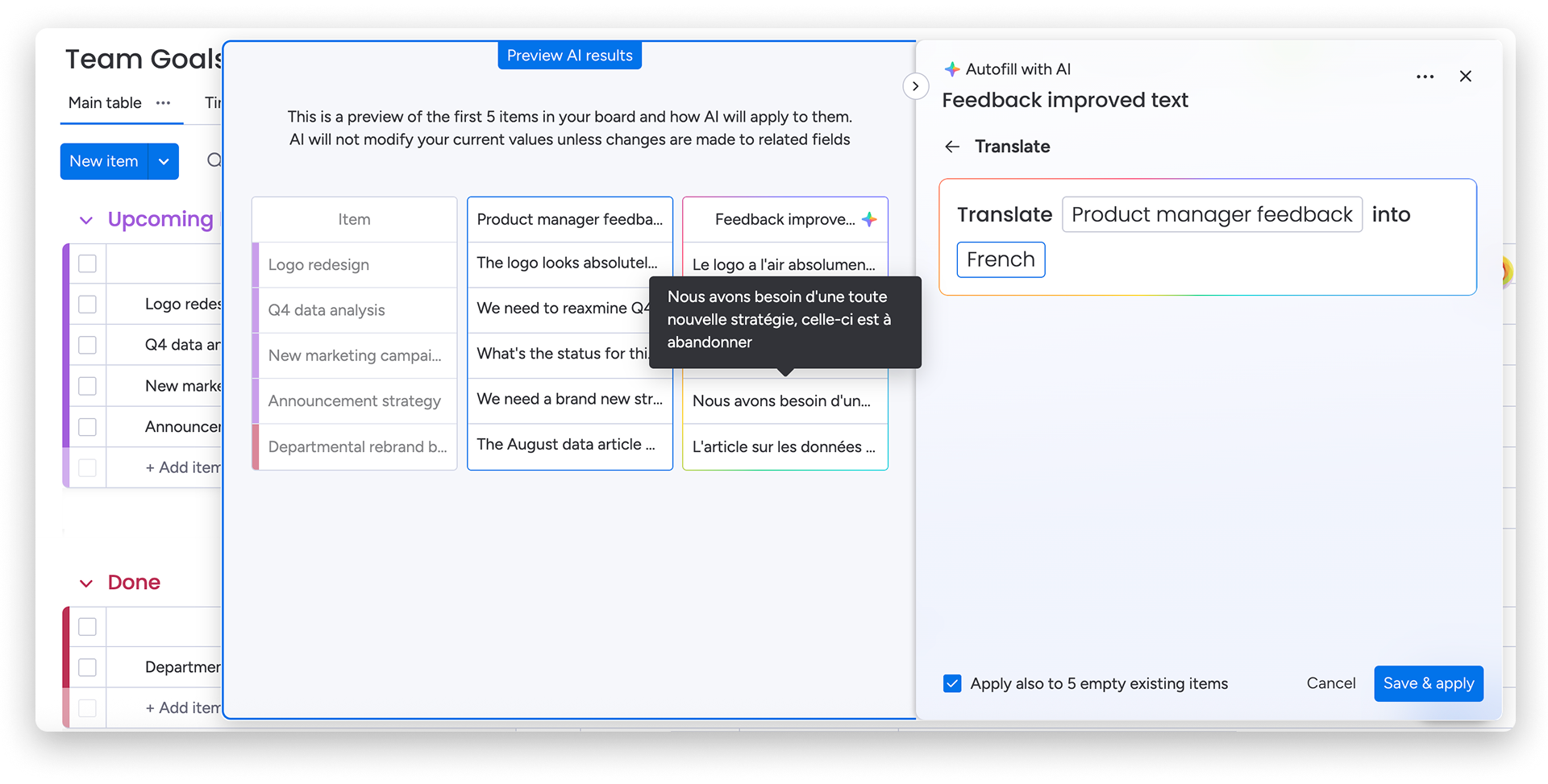1548x784 pixels.
Task: Click the cell 'We need to reaxmine Q4'
Action: click(560, 309)
